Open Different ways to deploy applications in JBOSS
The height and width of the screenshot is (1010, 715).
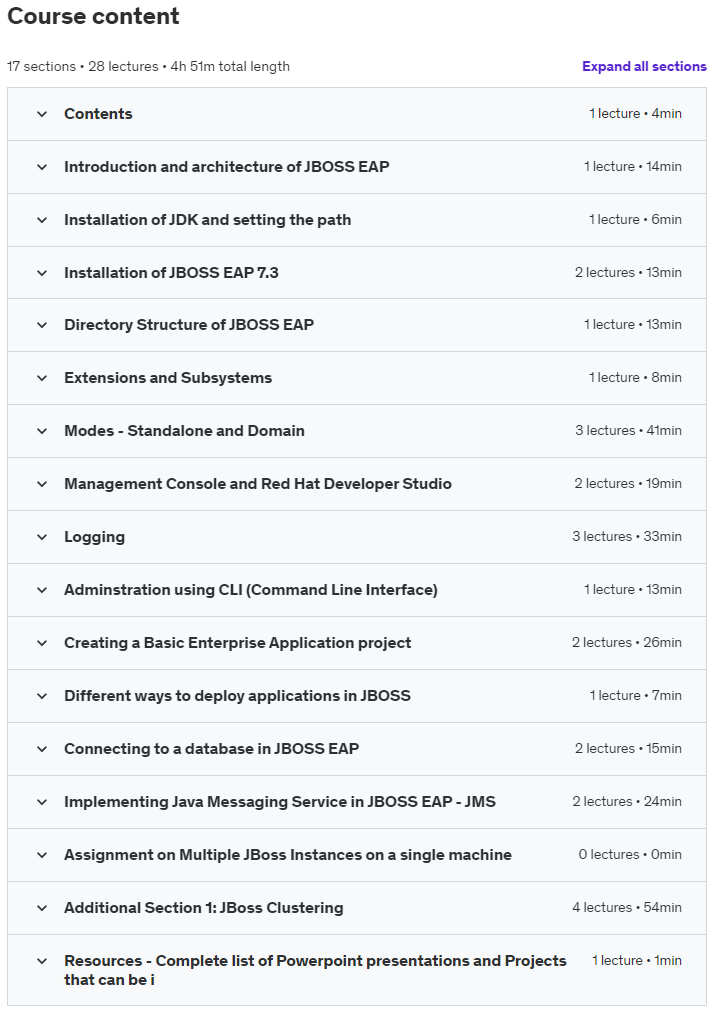pos(237,696)
